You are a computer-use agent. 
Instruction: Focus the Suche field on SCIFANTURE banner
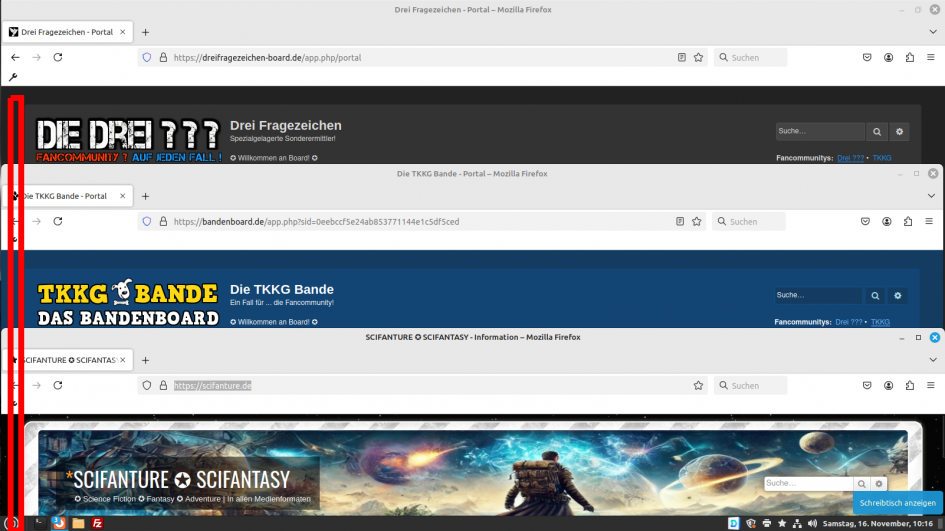click(x=808, y=483)
